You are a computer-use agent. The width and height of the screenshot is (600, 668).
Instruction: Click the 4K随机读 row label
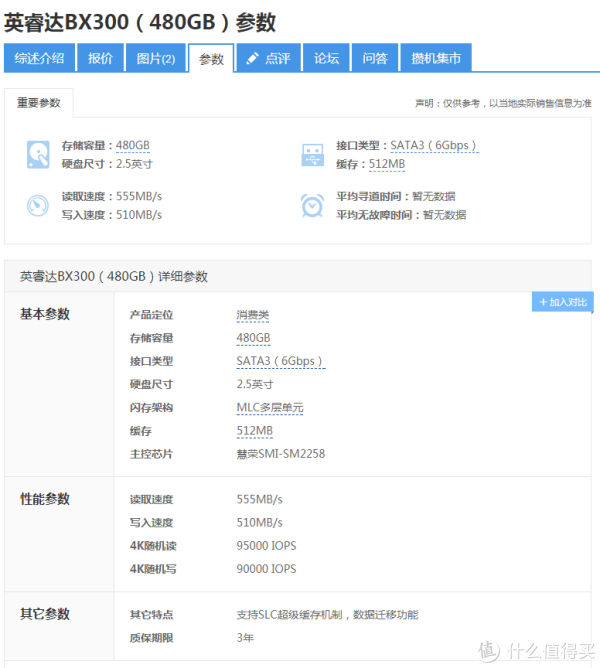(x=153, y=546)
